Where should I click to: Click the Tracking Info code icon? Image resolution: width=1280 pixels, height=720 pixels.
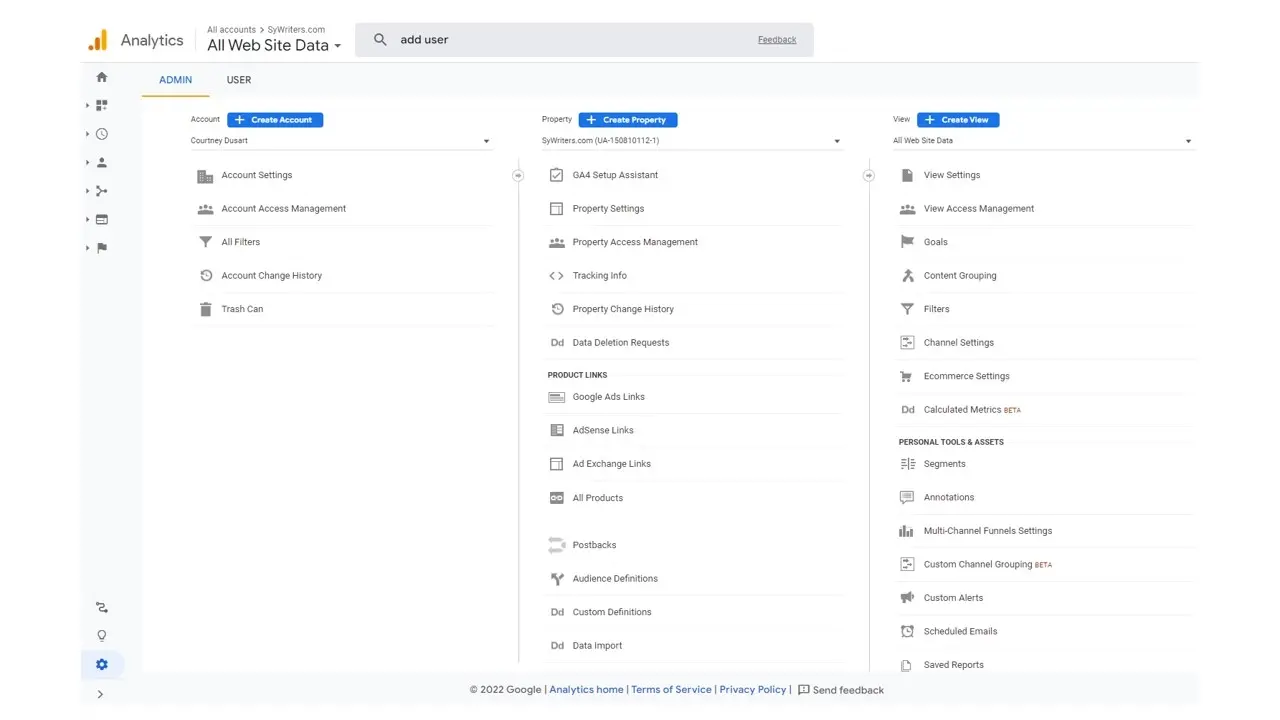click(557, 276)
